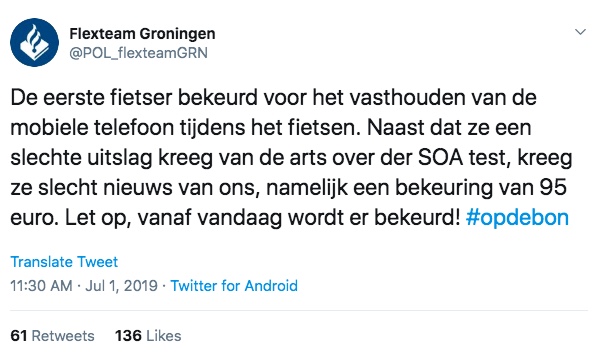595x360 pixels.
Task: Open the Flexteam Groningen display name
Action: pos(142,34)
